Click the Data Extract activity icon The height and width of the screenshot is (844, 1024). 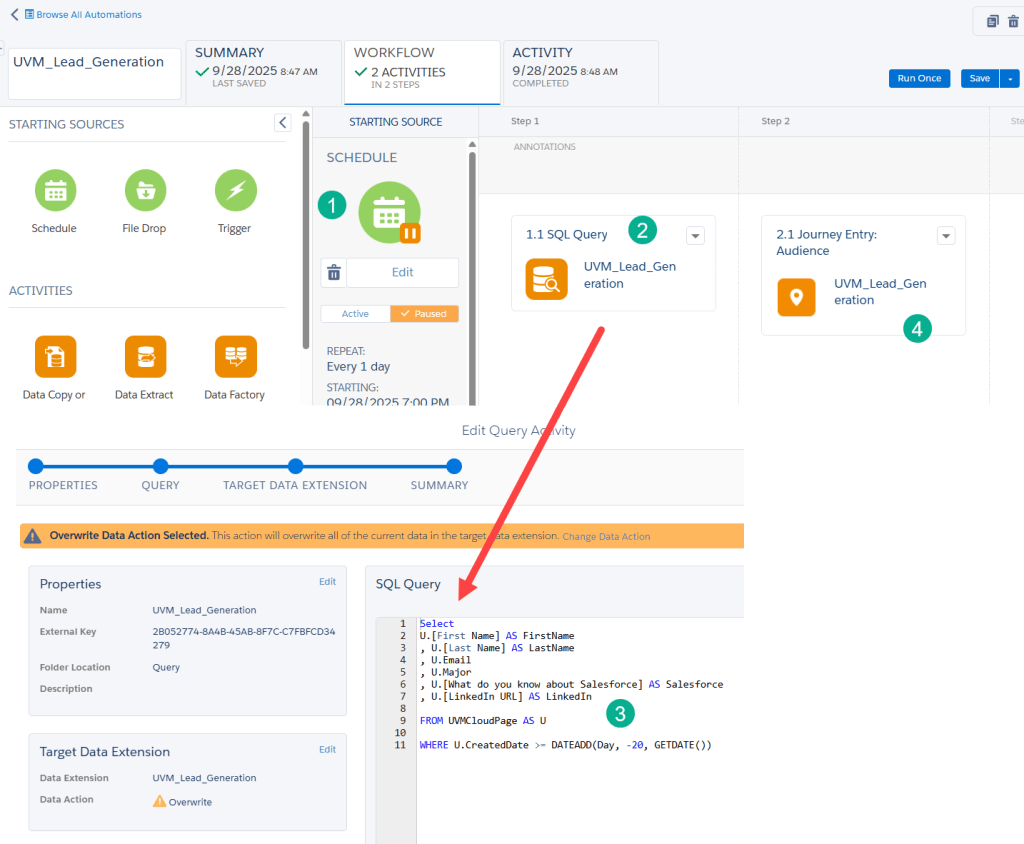click(x=145, y=356)
